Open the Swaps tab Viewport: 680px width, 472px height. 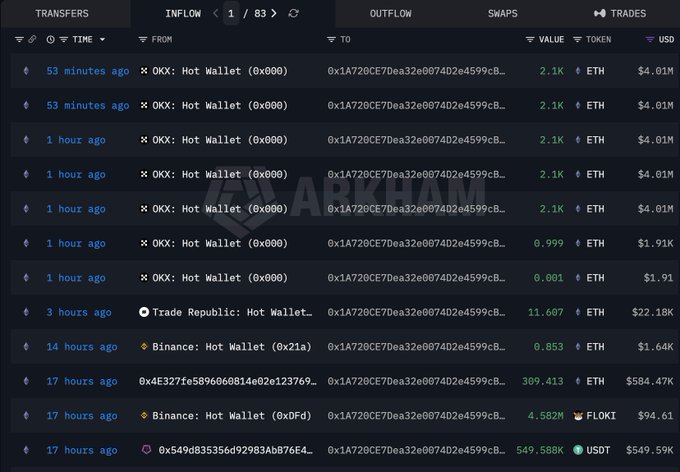click(503, 13)
